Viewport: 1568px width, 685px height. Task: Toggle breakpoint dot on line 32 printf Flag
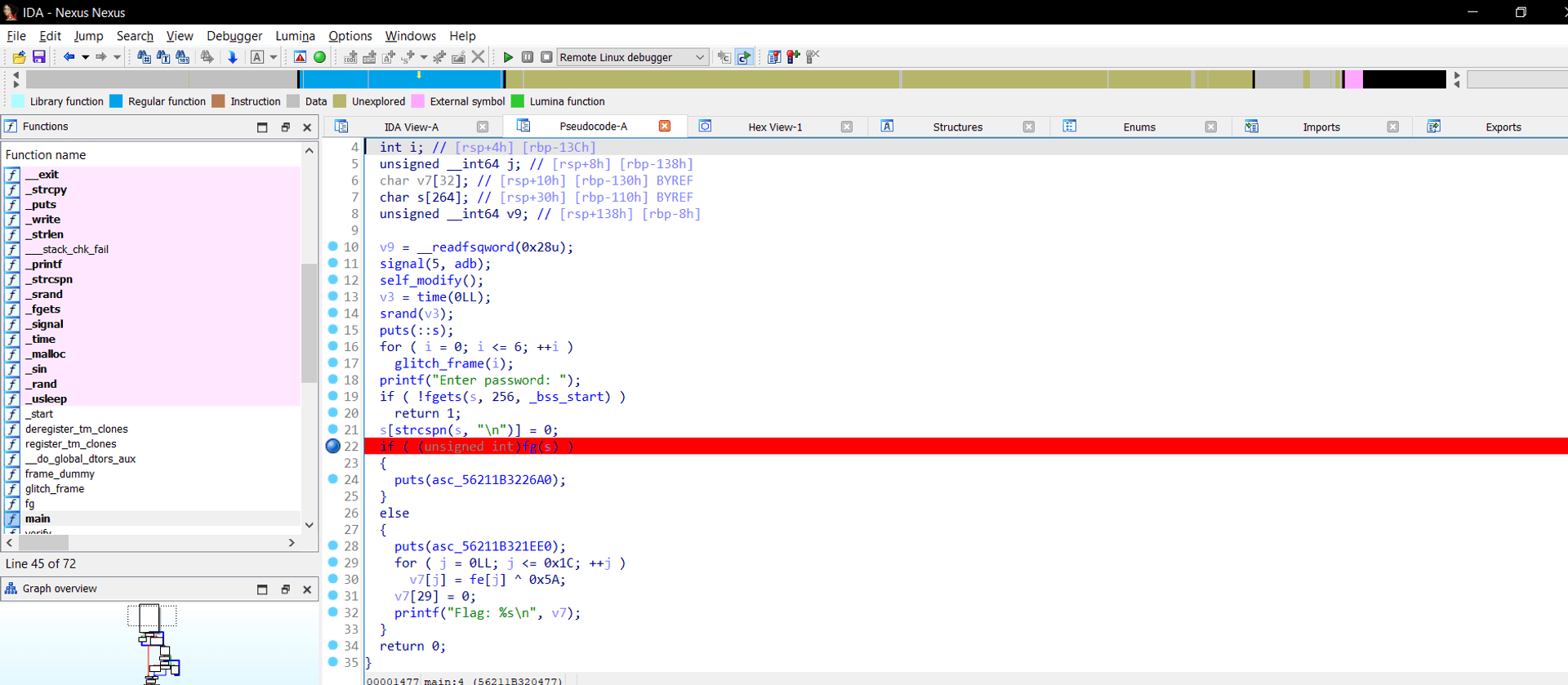(x=333, y=612)
